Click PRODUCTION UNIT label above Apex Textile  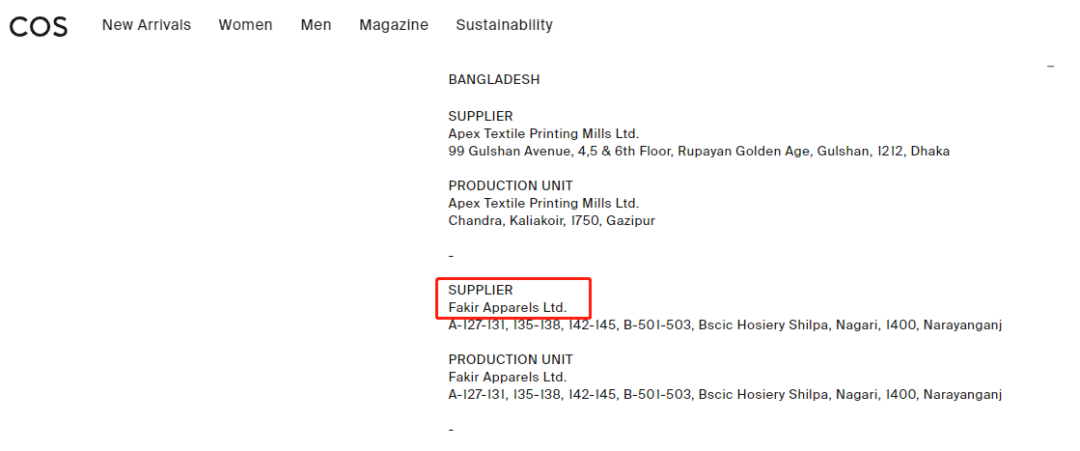(x=510, y=186)
